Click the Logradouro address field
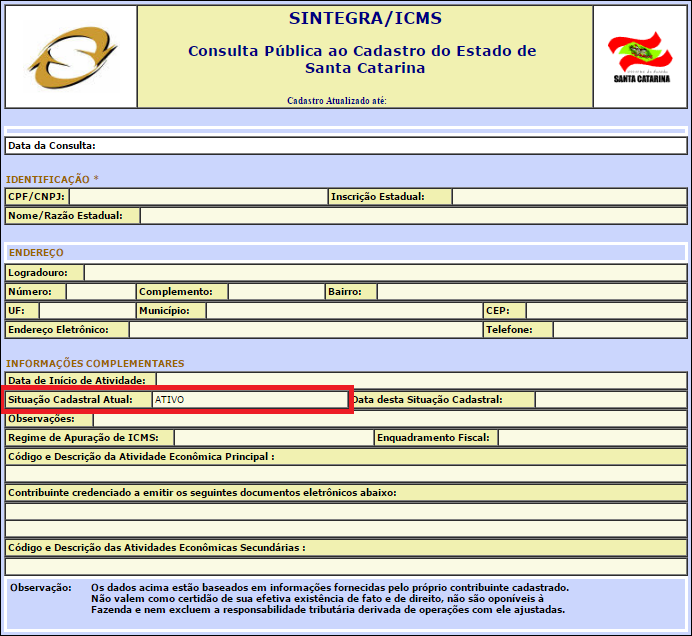 [385, 273]
